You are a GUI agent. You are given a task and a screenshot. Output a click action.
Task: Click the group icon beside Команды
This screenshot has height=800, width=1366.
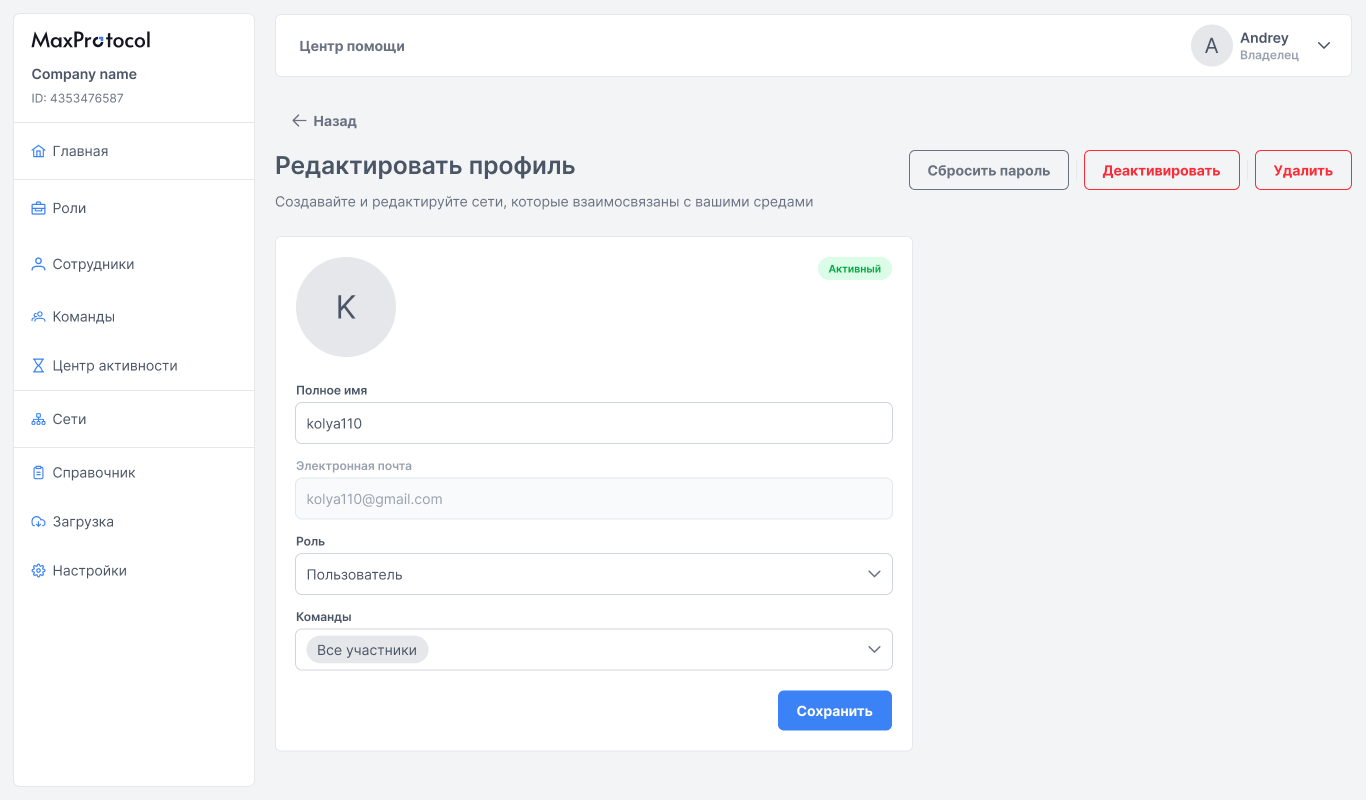39,317
